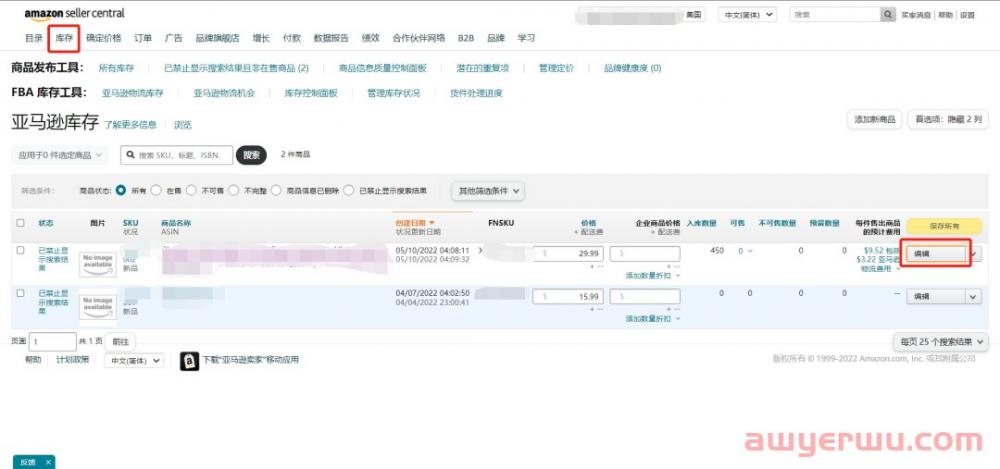Click the Amazon Seller Central logo

(75, 15)
